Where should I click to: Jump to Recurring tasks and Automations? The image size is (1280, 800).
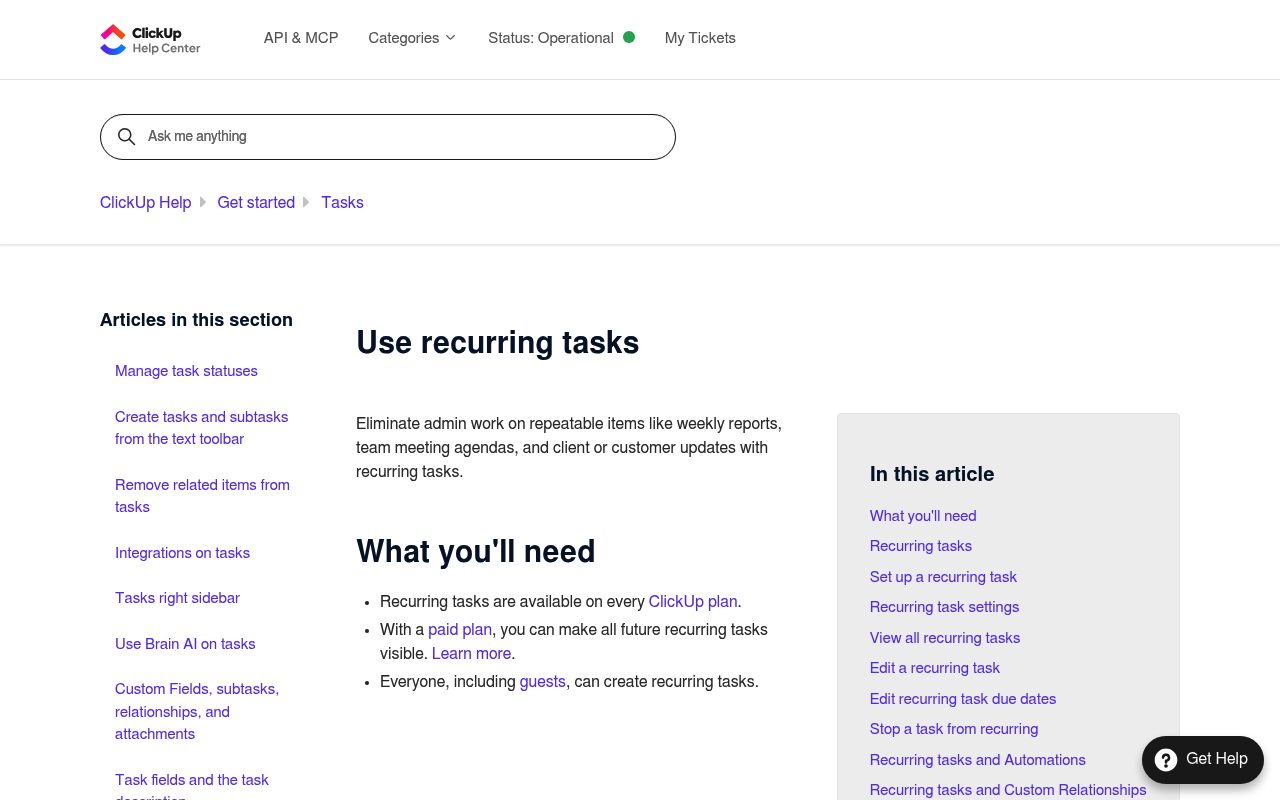coord(978,760)
